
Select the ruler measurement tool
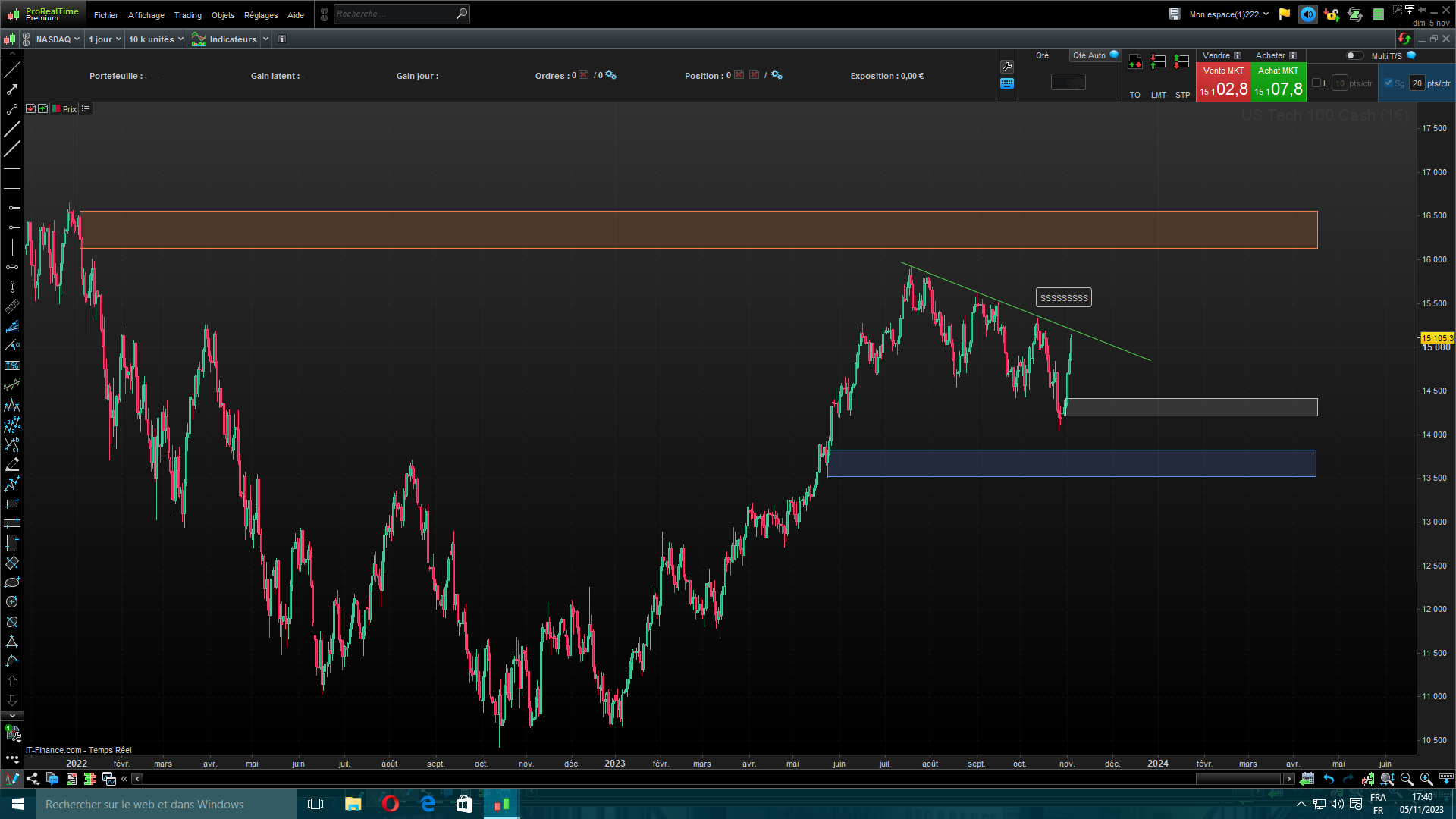coord(12,306)
